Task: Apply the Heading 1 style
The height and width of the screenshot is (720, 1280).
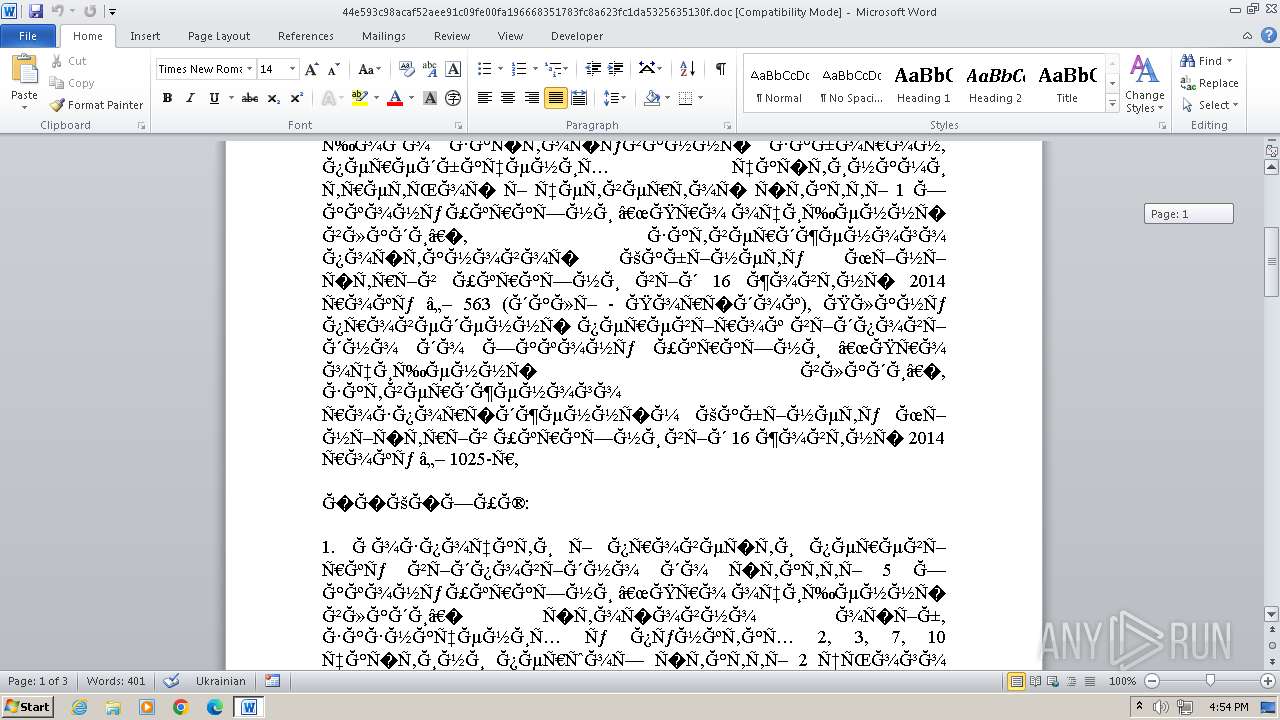Action: pyautogui.click(x=924, y=84)
